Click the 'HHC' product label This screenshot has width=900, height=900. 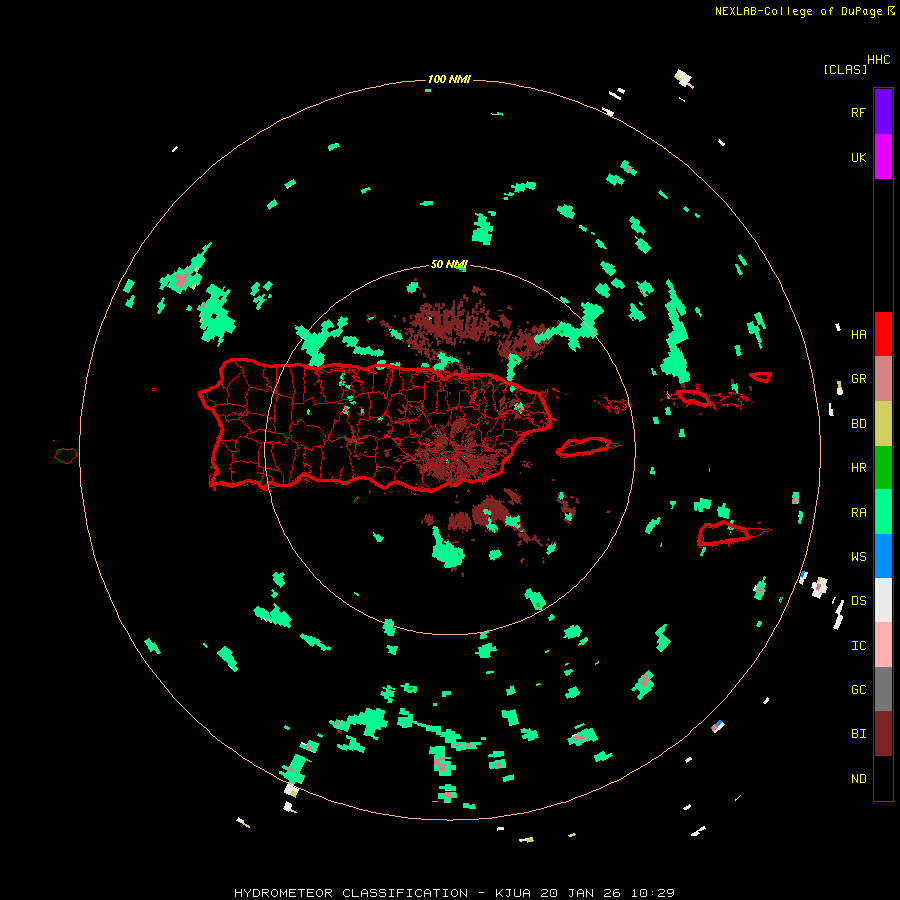[x=878, y=60]
